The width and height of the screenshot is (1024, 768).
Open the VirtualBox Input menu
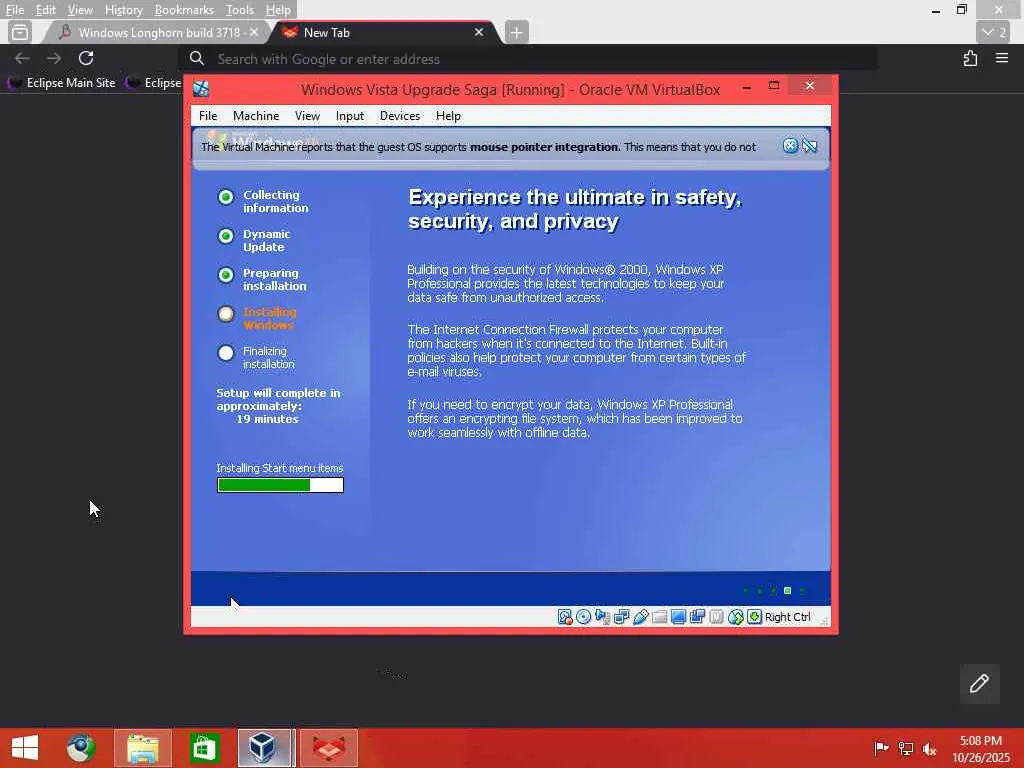coord(349,116)
